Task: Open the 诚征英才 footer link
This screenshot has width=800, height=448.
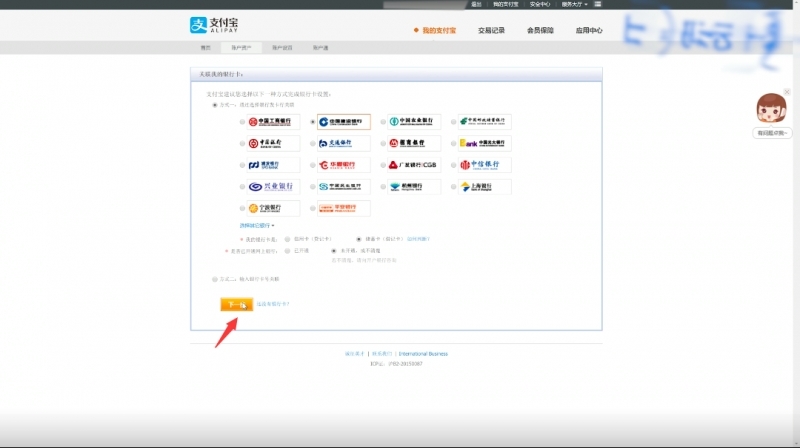Action: [355, 354]
